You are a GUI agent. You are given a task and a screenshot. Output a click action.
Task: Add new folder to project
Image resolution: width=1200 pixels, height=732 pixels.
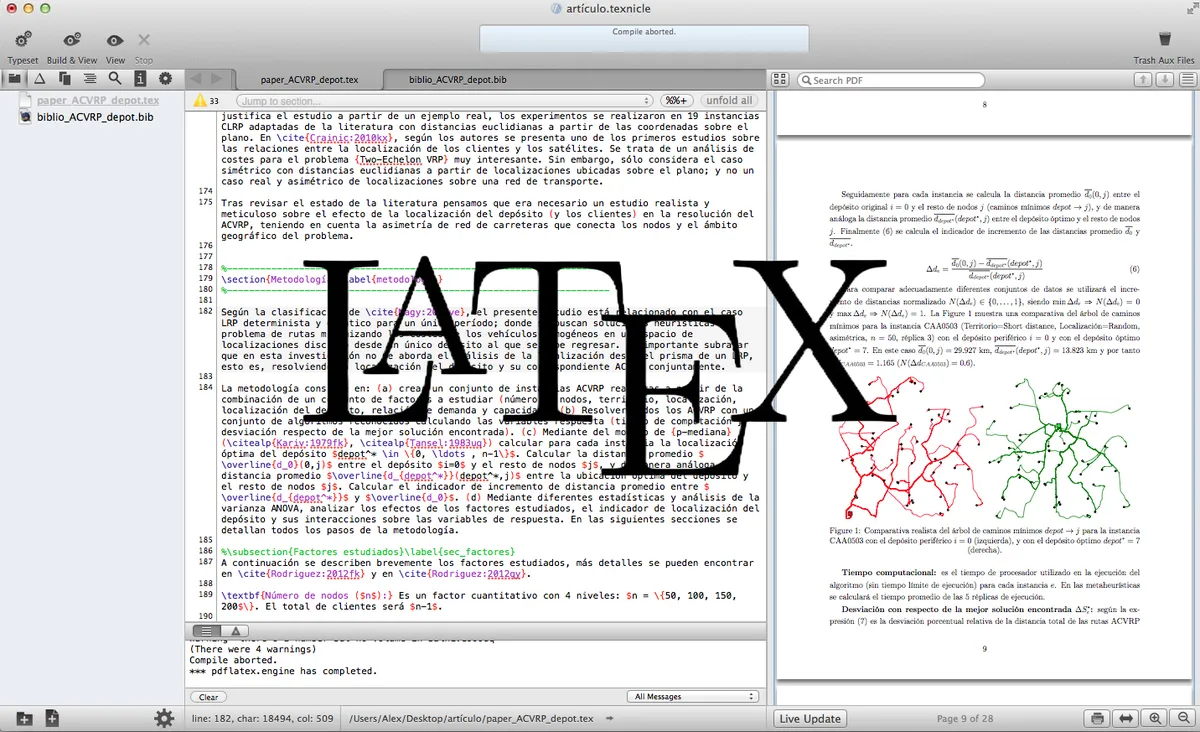click(x=24, y=718)
